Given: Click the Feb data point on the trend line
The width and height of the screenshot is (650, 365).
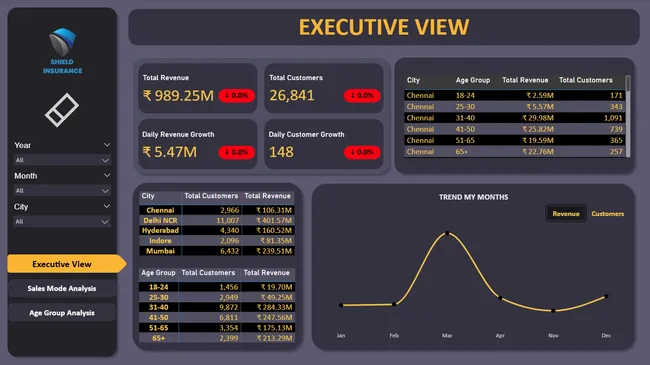Looking at the screenshot, I should tap(394, 304).
